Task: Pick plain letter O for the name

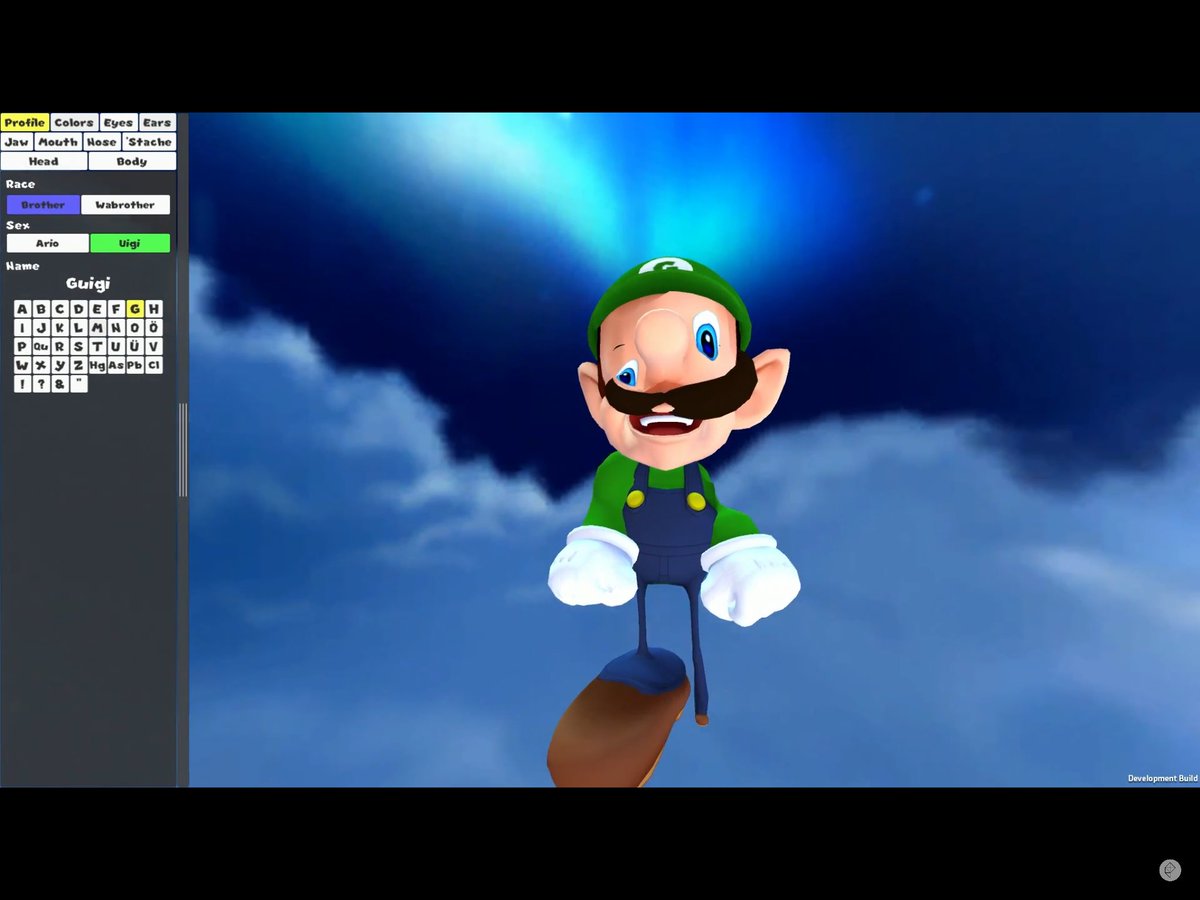Action: click(x=135, y=328)
